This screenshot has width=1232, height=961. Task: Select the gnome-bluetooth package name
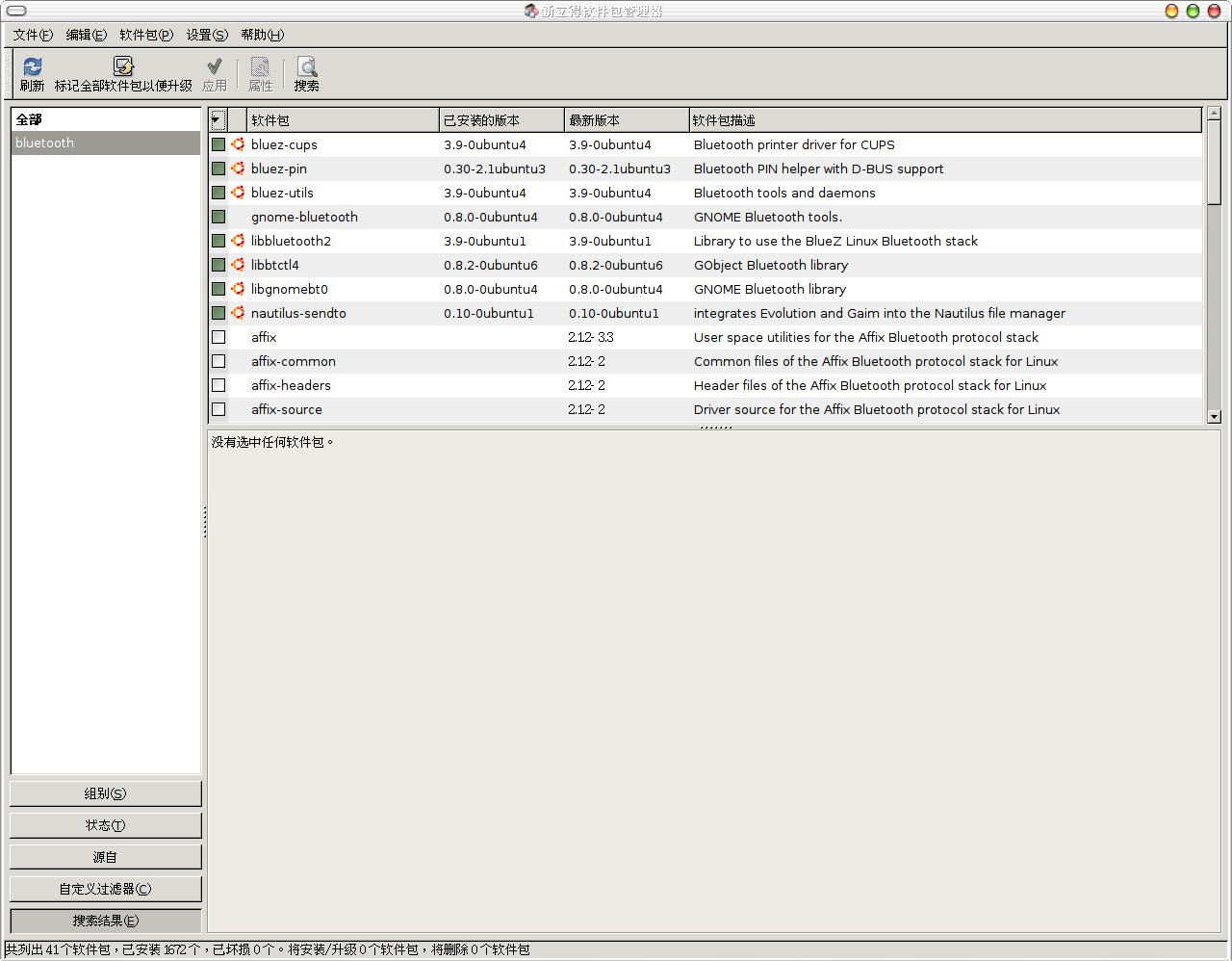point(304,217)
